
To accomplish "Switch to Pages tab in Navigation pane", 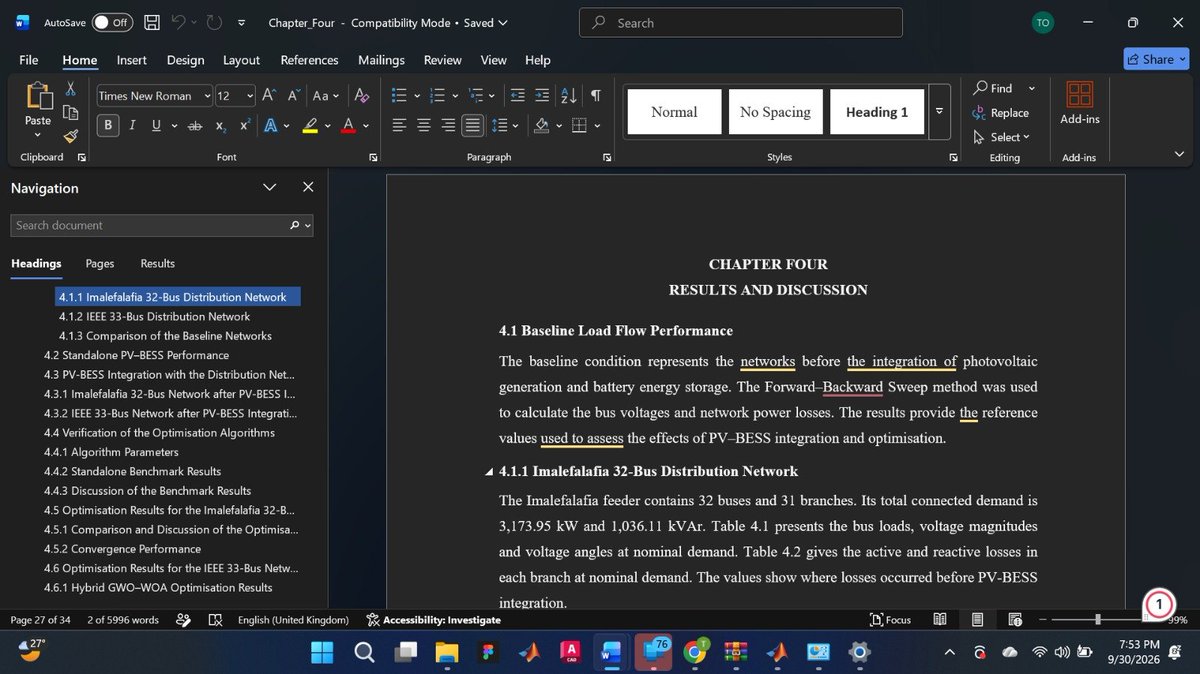I will click(100, 263).
